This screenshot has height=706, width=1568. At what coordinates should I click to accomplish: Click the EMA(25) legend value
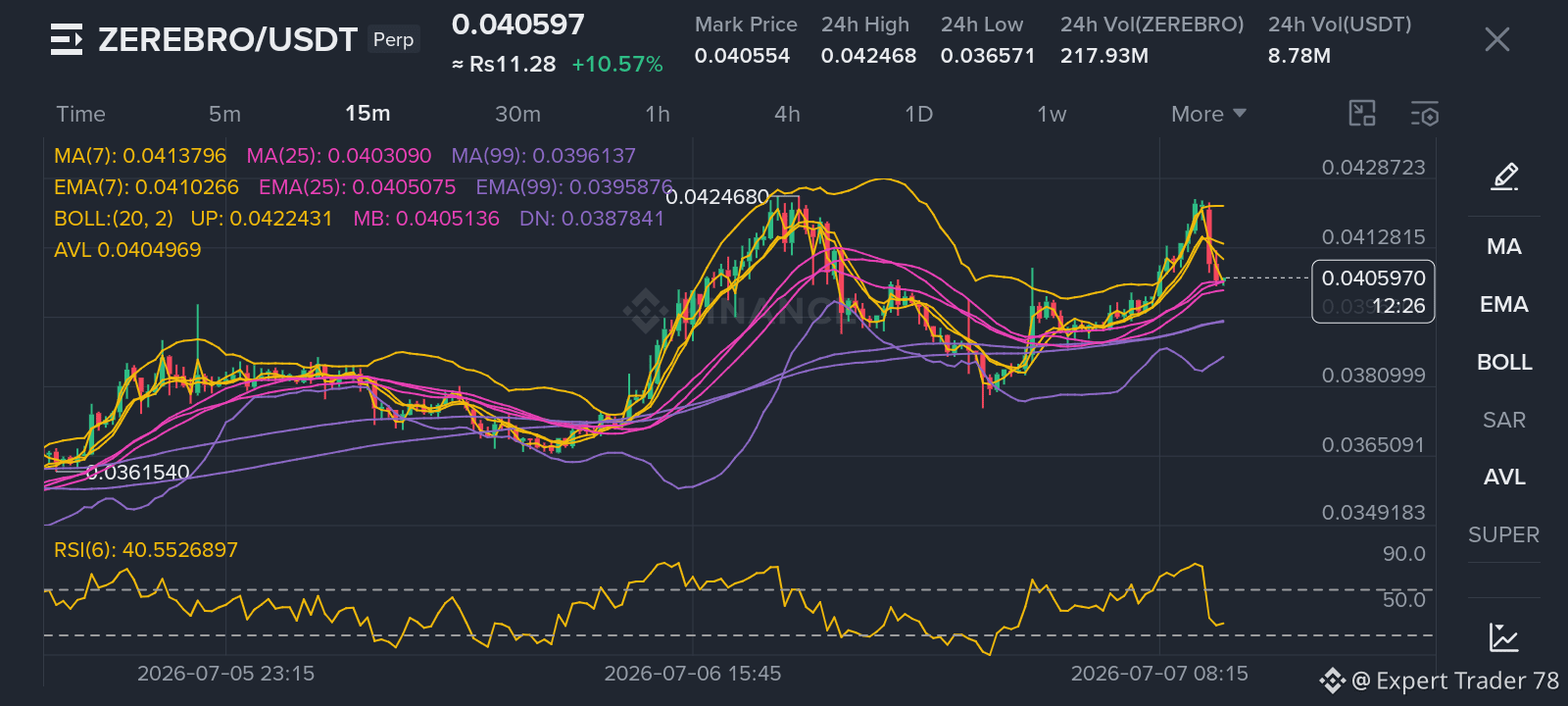tap(358, 187)
